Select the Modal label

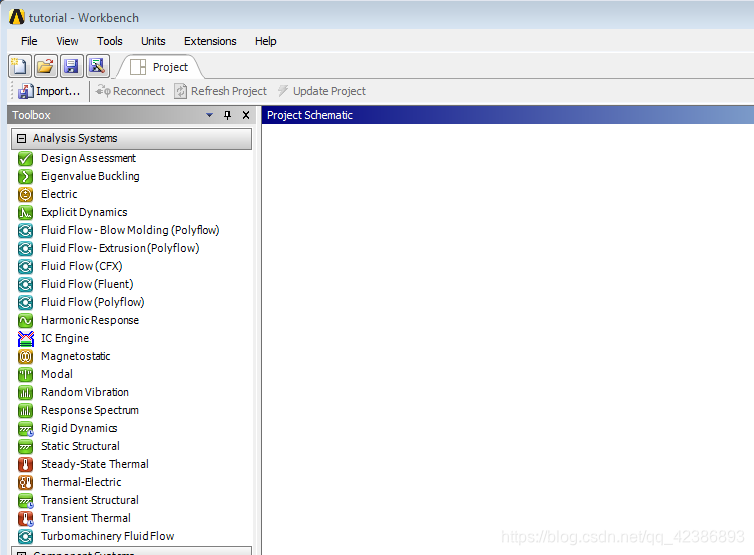(57, 374)
